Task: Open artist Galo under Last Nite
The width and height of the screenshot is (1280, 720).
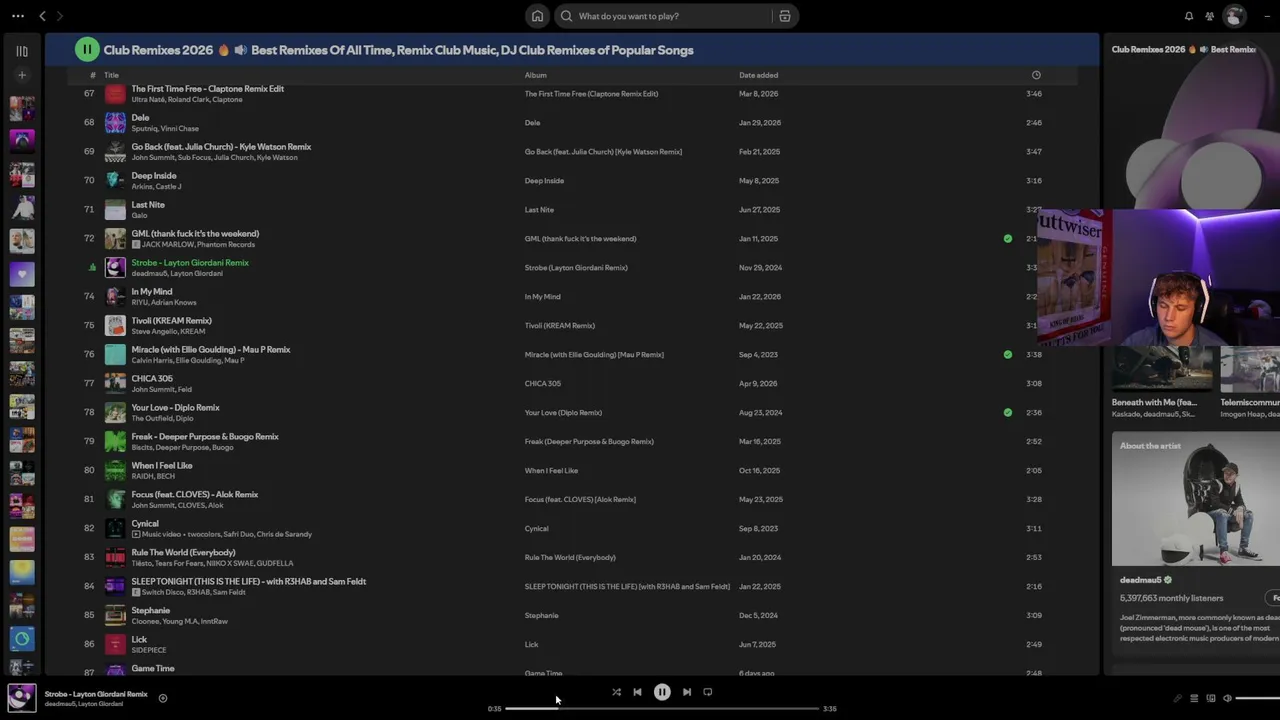Action: [139, 216]
